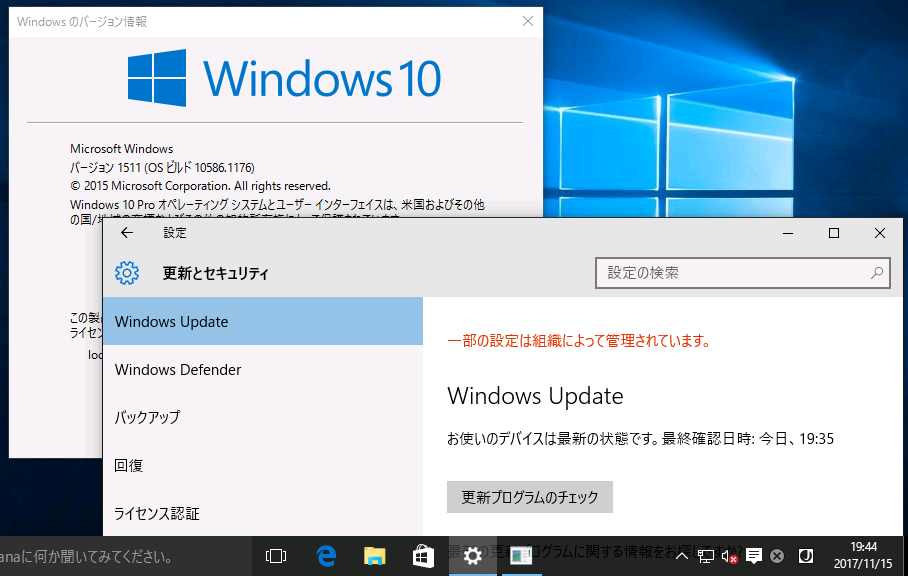Select Windows Update in the settings sidebar
The width and height of the screenshot is (908, 576).
click(x=263, y=321)
